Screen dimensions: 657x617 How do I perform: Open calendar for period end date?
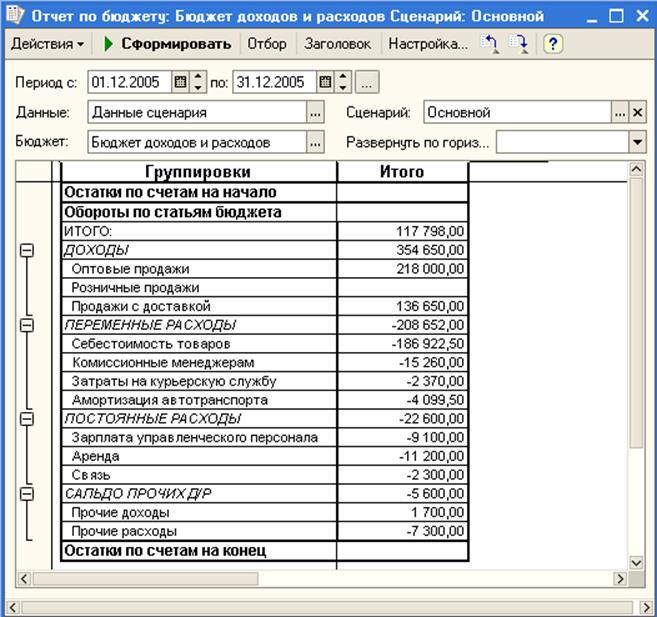click(x=325, y=82)
